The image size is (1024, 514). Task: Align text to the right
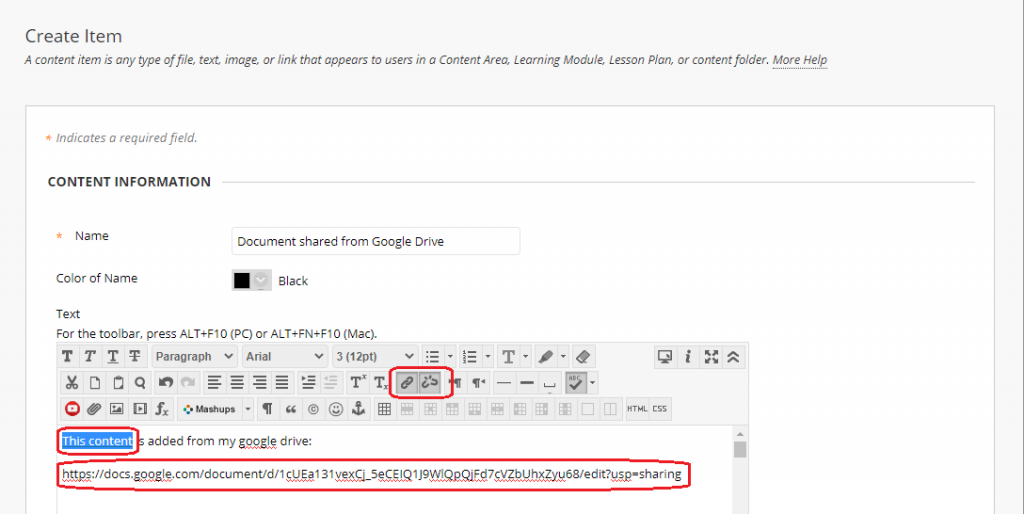(x=260, y=383)
